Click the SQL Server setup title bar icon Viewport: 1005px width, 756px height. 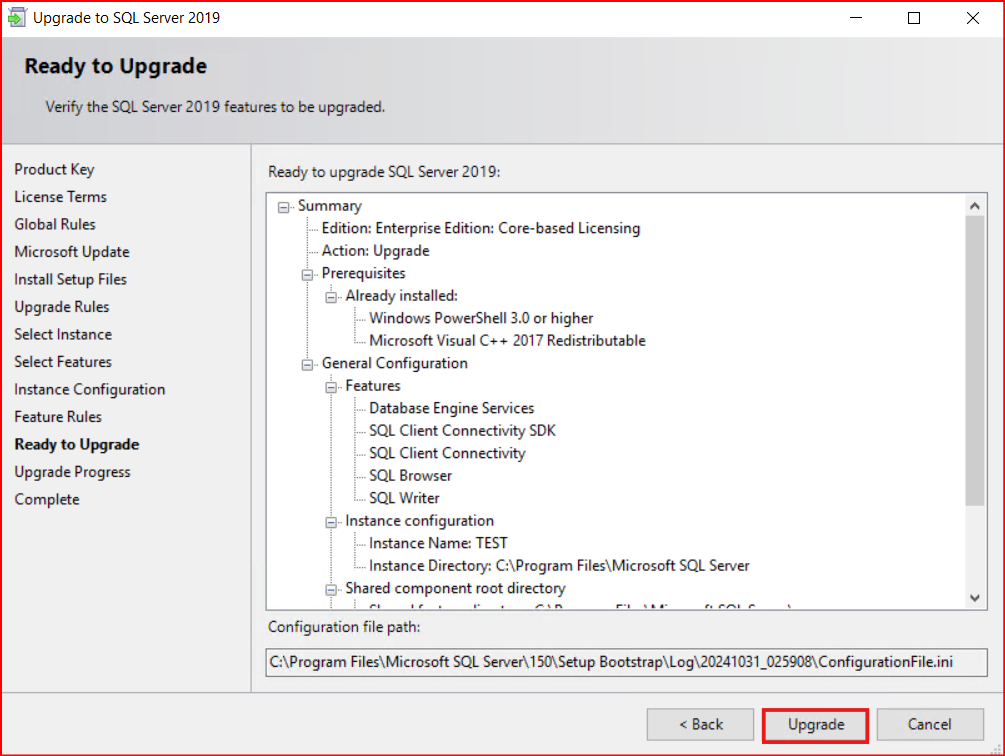[18, 18]
